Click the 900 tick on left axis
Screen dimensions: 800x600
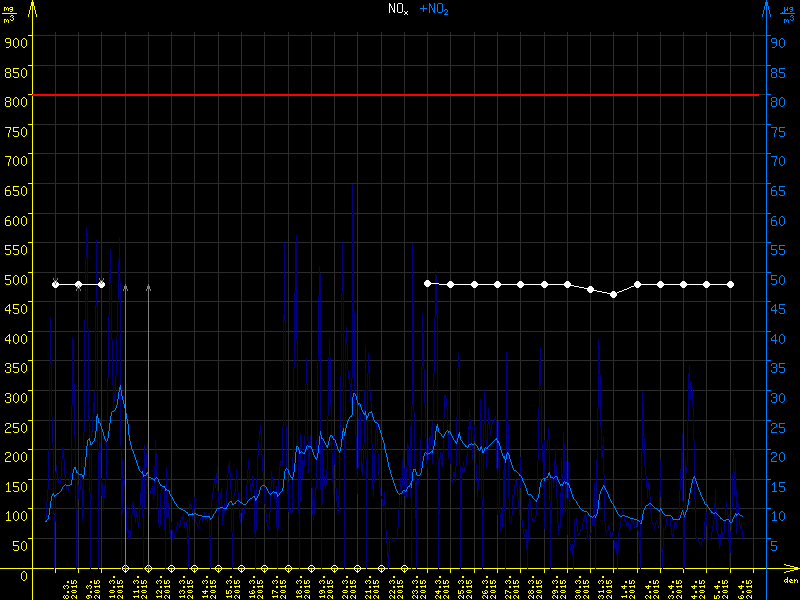pos(15,41)
